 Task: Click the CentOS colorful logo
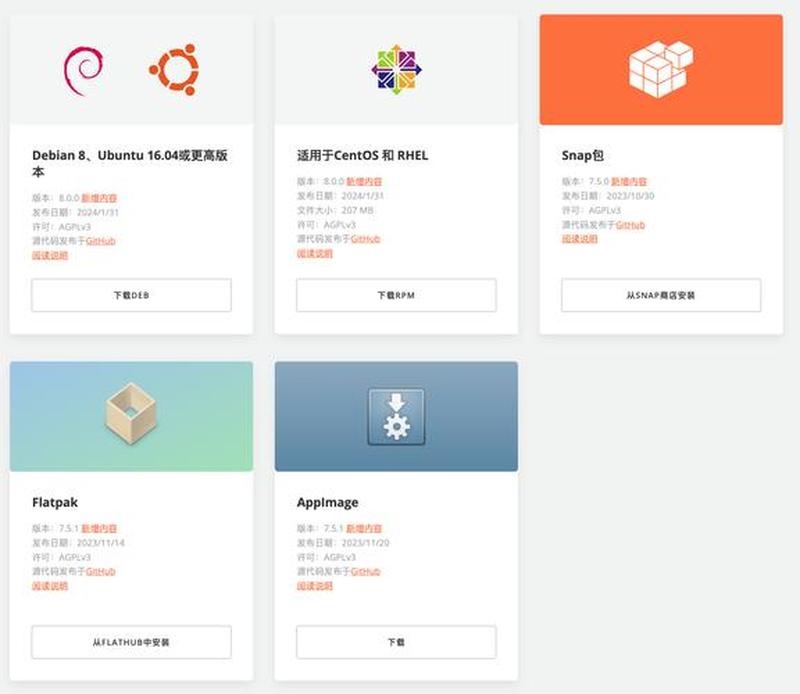click(396, 70)
